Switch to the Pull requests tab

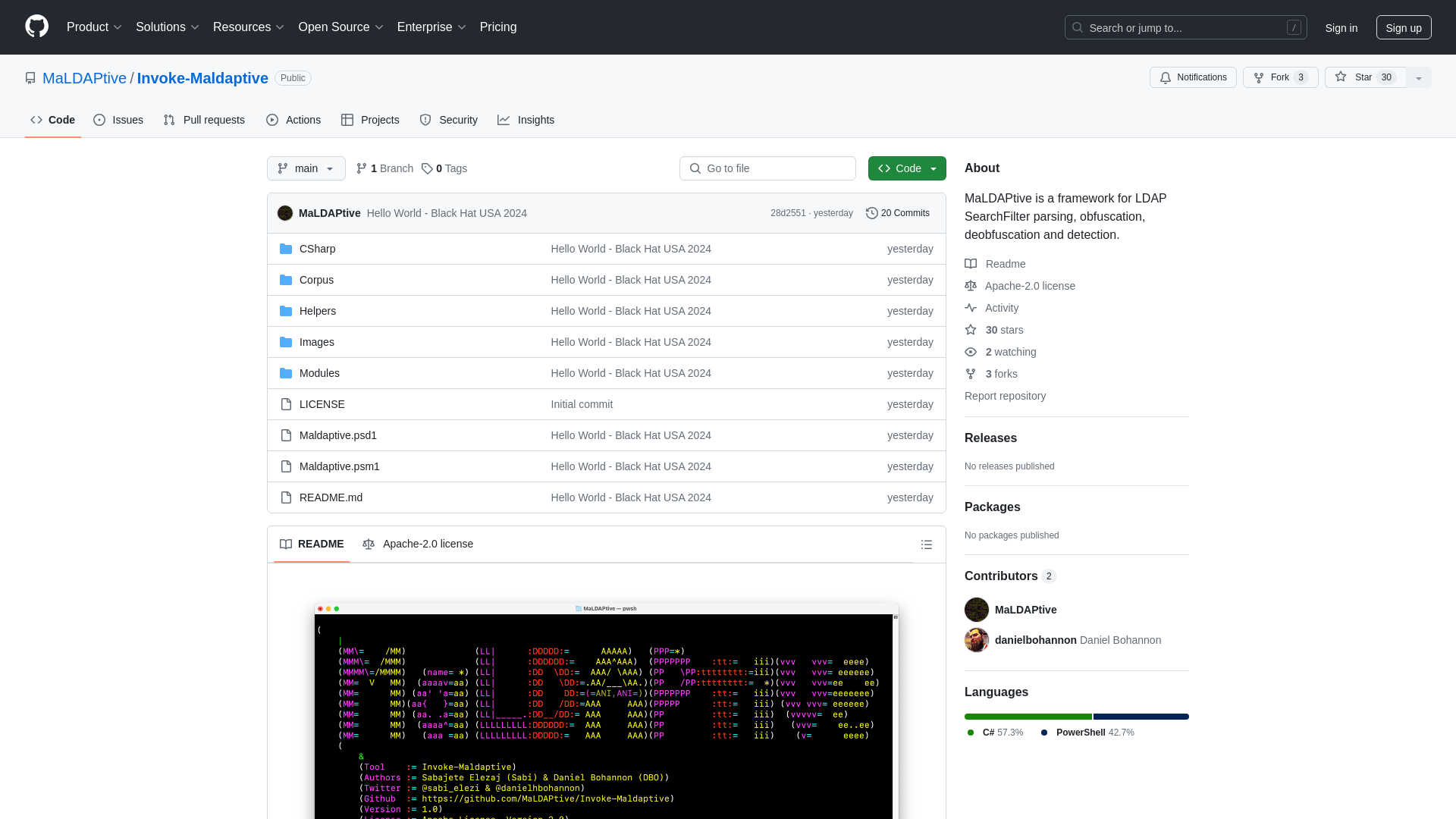(204, 120)
